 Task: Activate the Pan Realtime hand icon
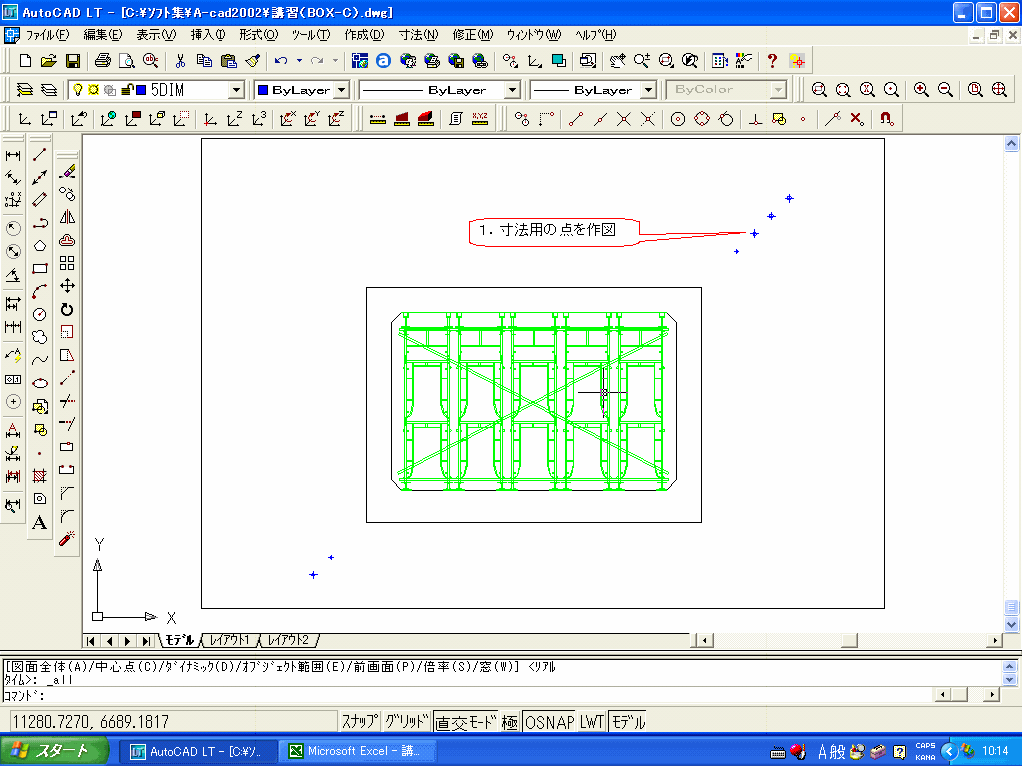click(x=617, y=61)
